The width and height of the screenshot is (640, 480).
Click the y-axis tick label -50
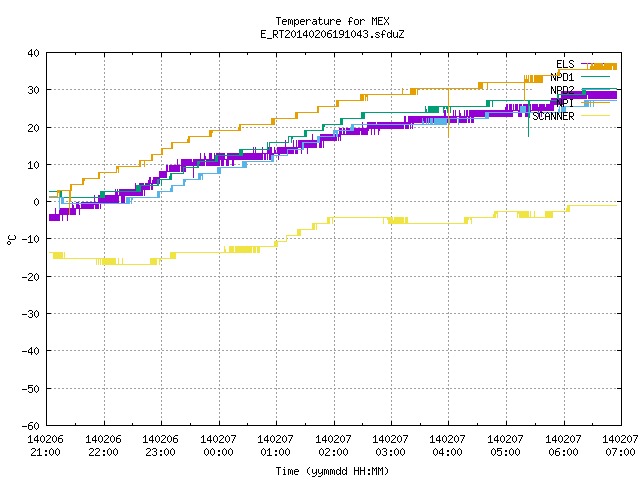tap(31, 389)
